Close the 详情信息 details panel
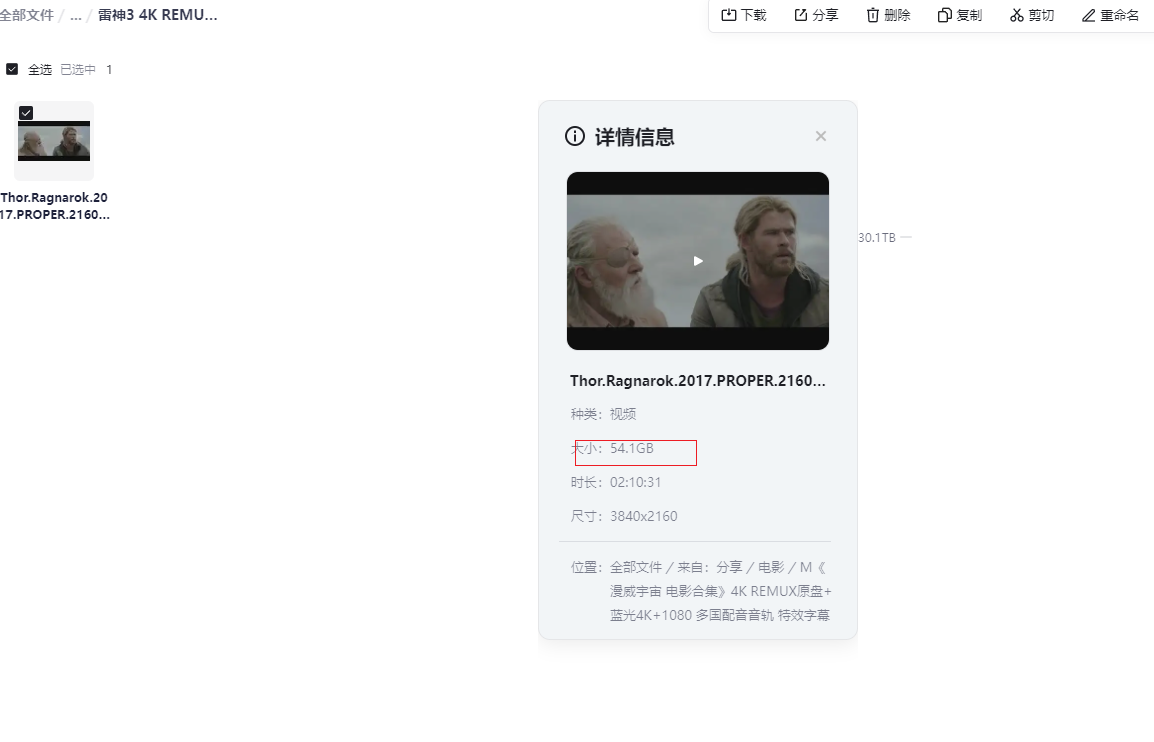Image resolution: width=1154 pixels, height=742 pixels. tap(821, 136)
